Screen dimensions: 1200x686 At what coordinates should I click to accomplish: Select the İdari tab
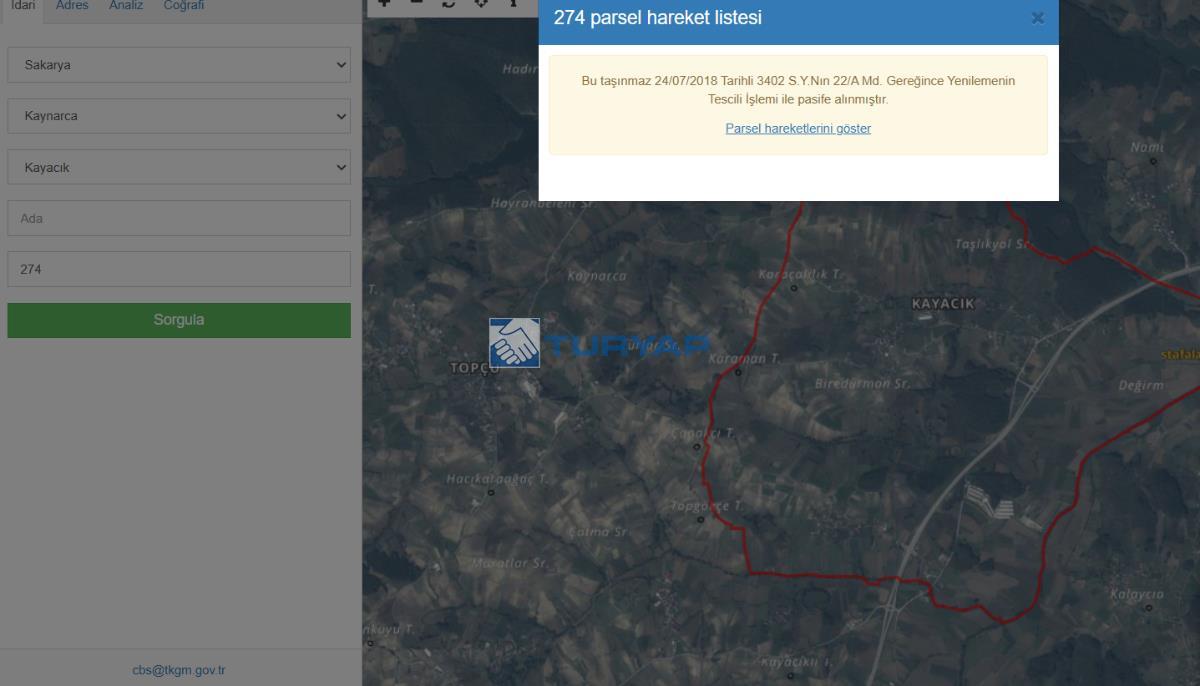pos(23,6)
